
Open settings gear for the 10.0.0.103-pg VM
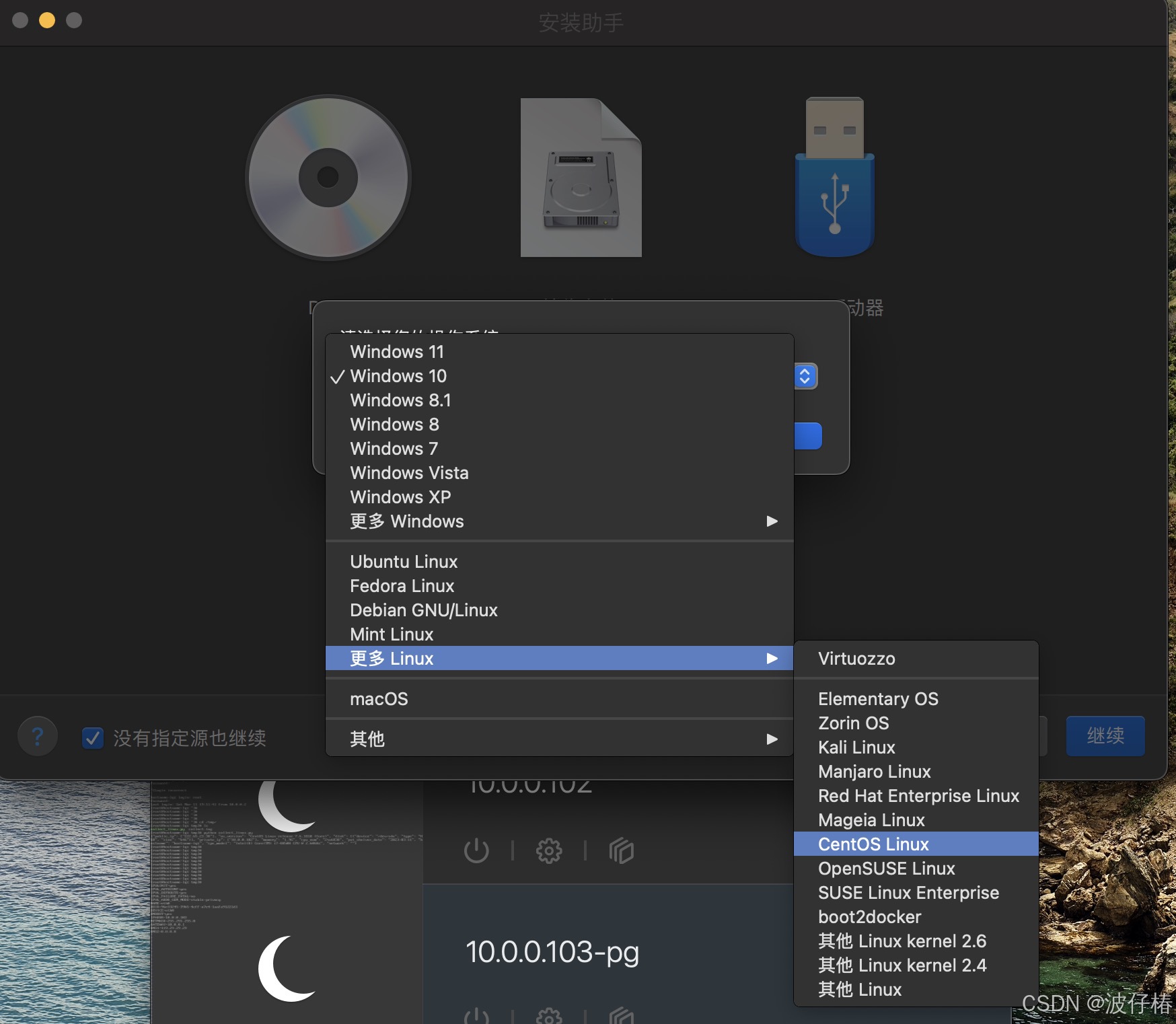(x=549, y=1016)
